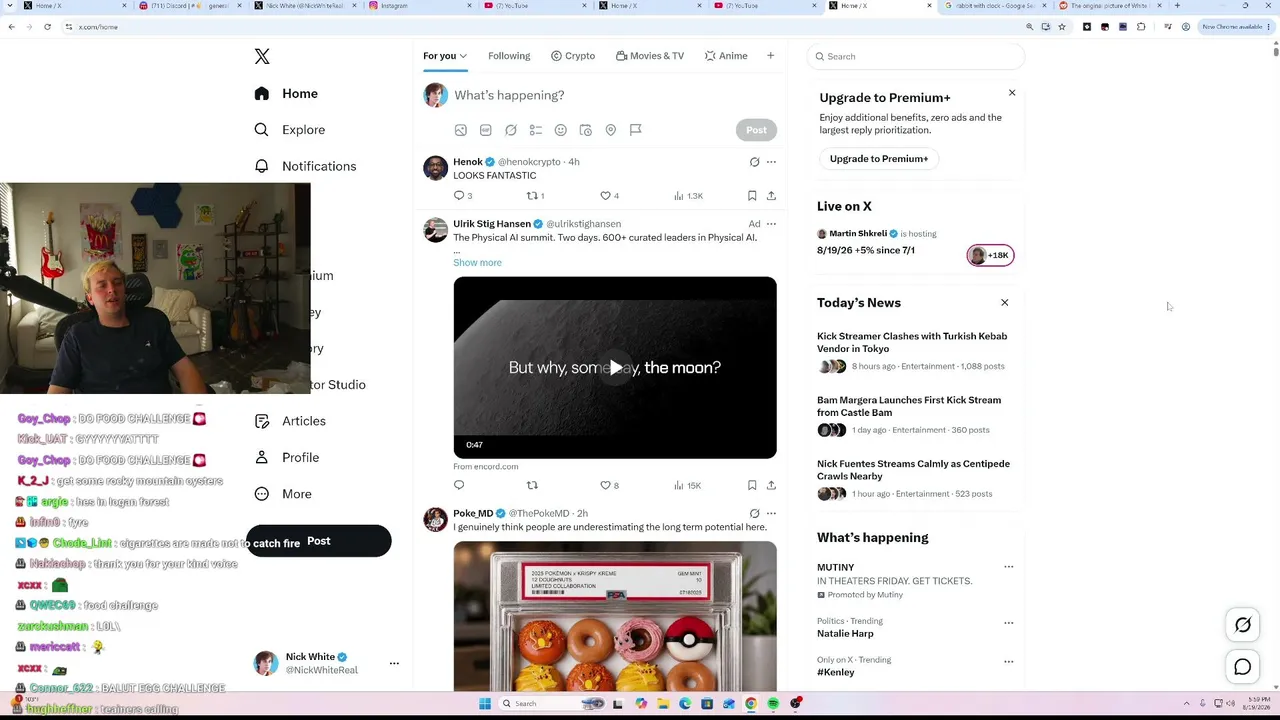Click the flag icon in composer toolbar
The image size is (1280, 720).
[x=635, y=130]
